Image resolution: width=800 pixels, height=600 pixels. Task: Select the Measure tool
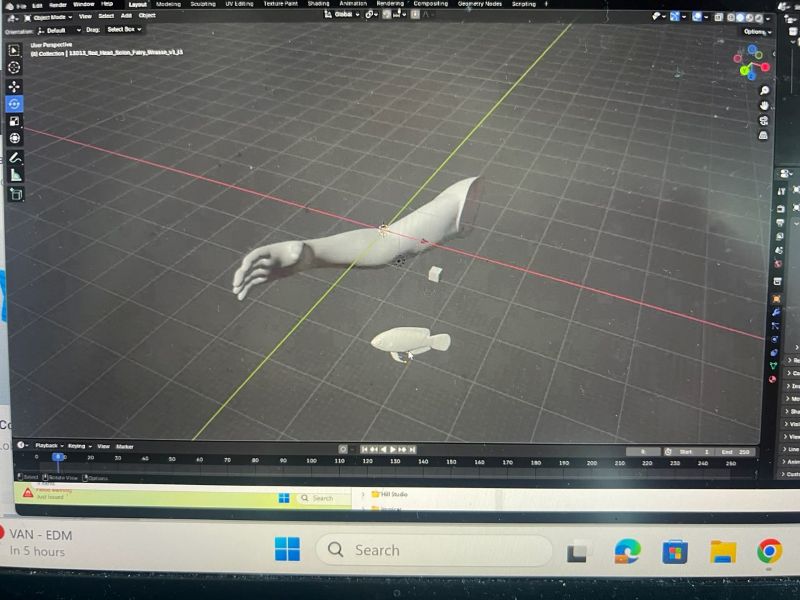point(15,175)
